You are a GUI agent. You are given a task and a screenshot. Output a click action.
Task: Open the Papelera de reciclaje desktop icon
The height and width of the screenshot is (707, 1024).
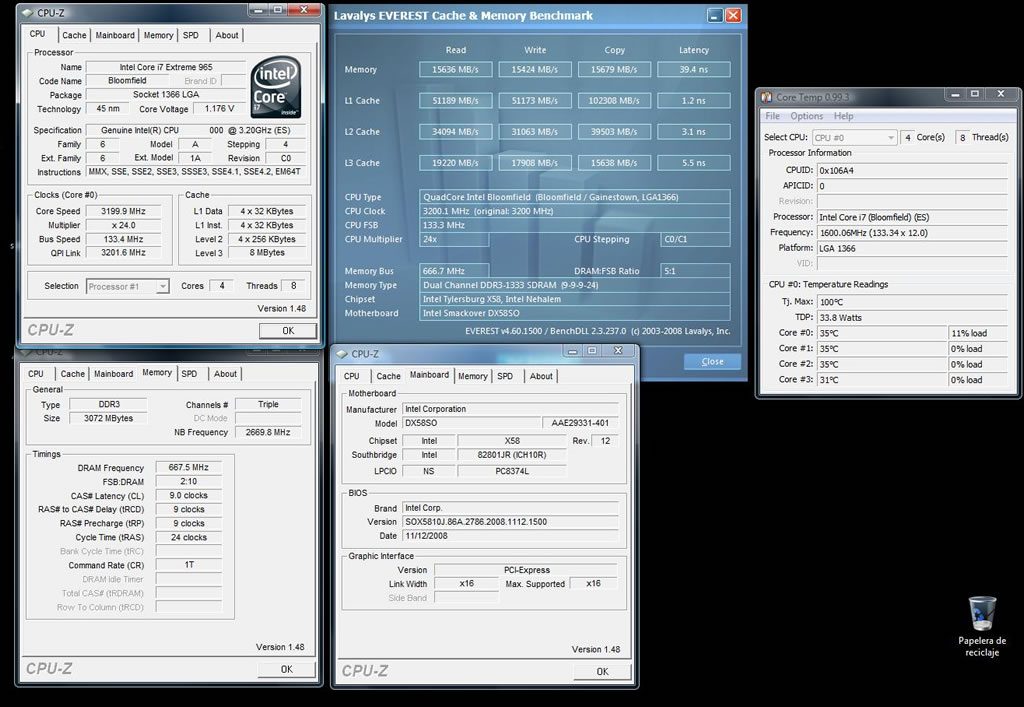pos(982,626)
